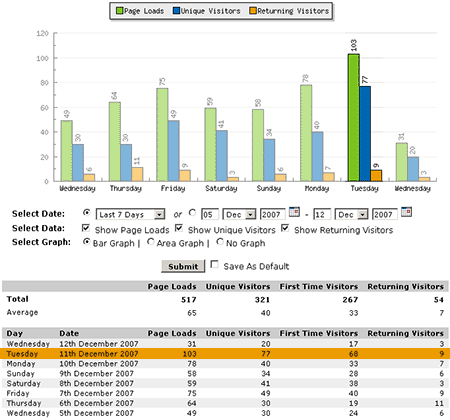Screen dimensions: 450x420
Task: Disable the Show Returning Visitors checkbox
Action: (285, 228)
